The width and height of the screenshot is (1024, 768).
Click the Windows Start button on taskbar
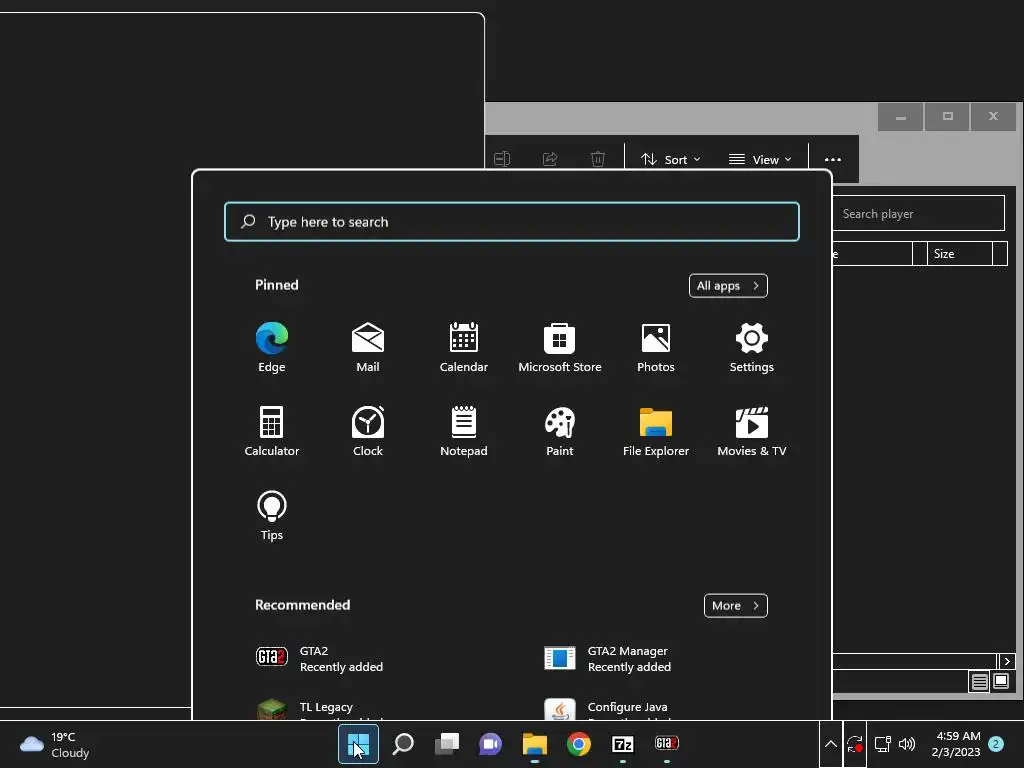pos(358,744)
